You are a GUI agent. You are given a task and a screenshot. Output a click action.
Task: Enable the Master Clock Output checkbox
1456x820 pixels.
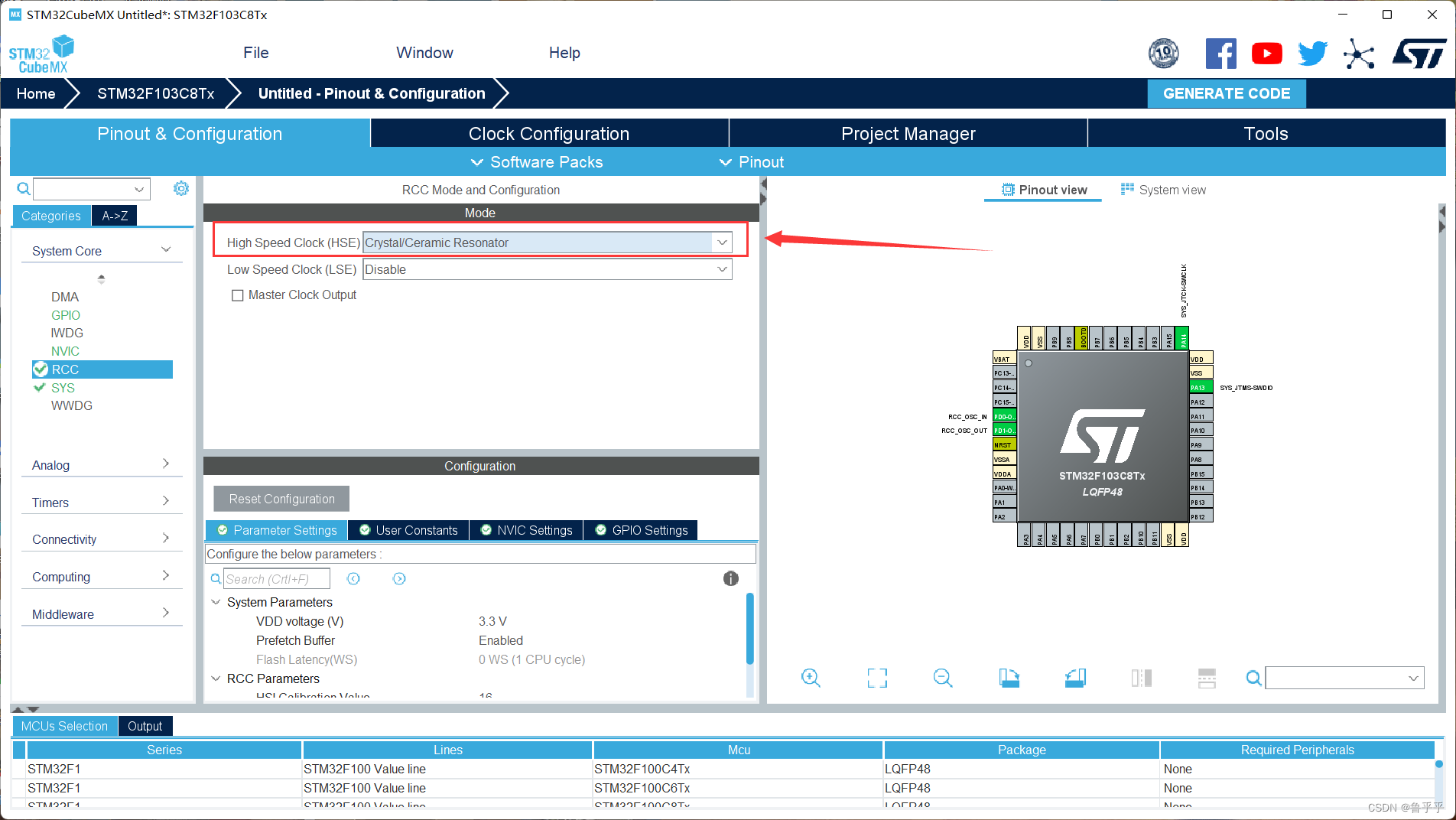(x=238, y=295)
